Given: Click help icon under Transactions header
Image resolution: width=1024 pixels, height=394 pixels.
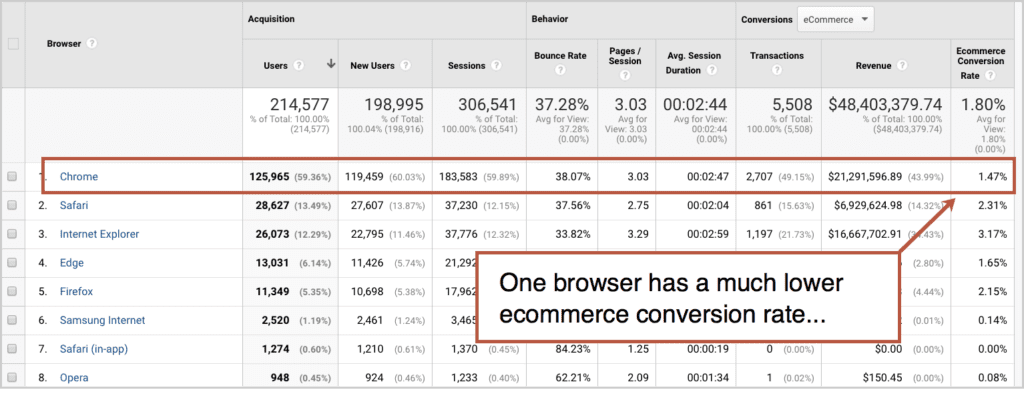Looking at the screenshot, I should point(777,71).
